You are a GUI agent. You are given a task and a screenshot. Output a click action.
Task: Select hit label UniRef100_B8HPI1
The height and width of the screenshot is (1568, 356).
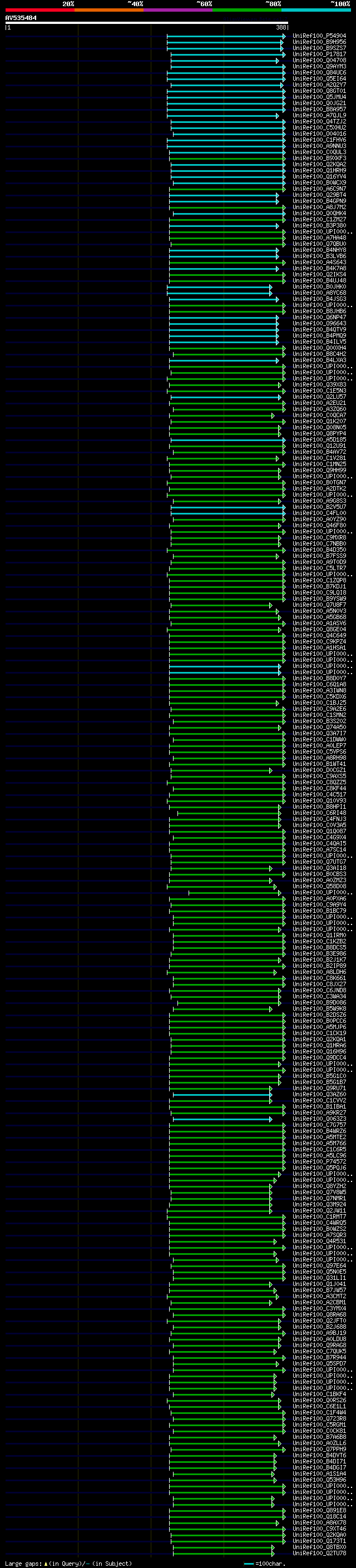point(319,807)
